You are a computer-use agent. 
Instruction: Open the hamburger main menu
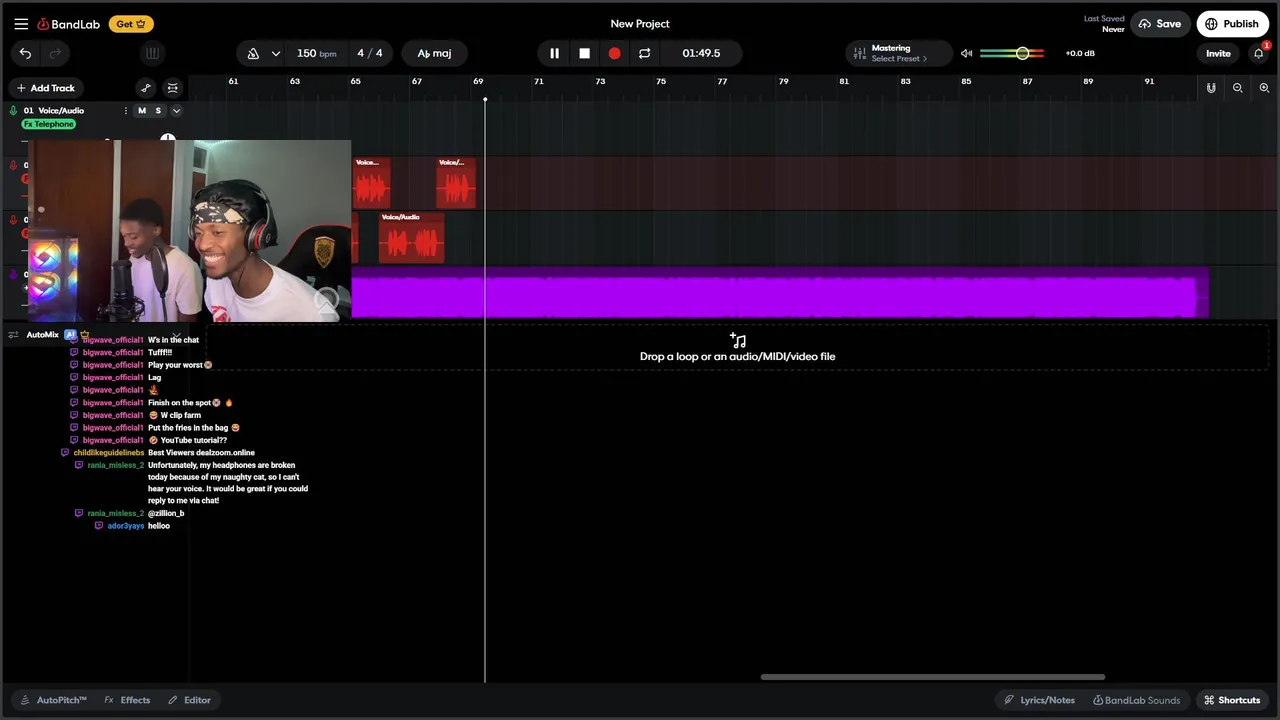(21, 24)
